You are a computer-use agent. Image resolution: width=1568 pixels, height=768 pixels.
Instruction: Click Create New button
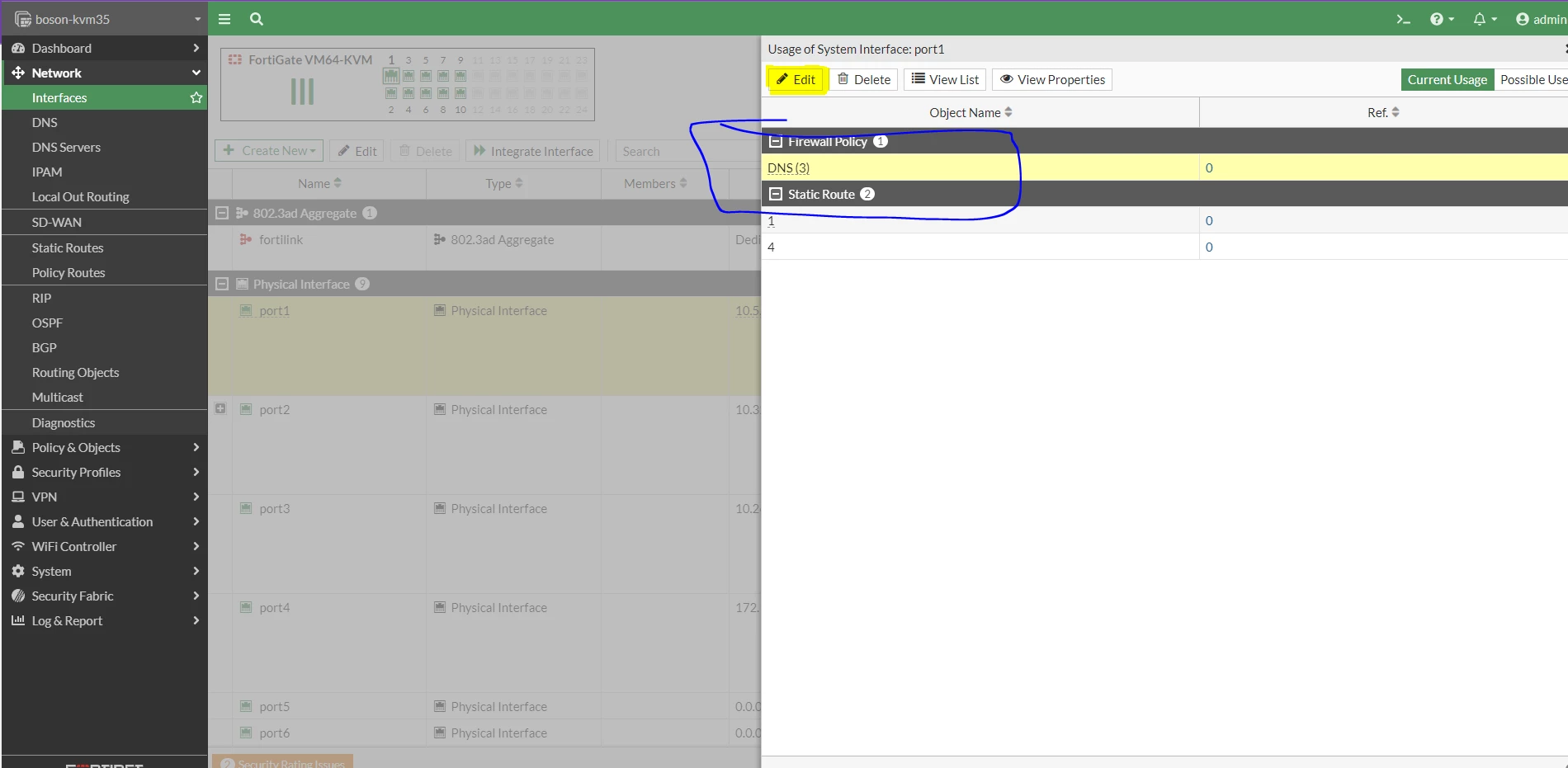[269, 151]
